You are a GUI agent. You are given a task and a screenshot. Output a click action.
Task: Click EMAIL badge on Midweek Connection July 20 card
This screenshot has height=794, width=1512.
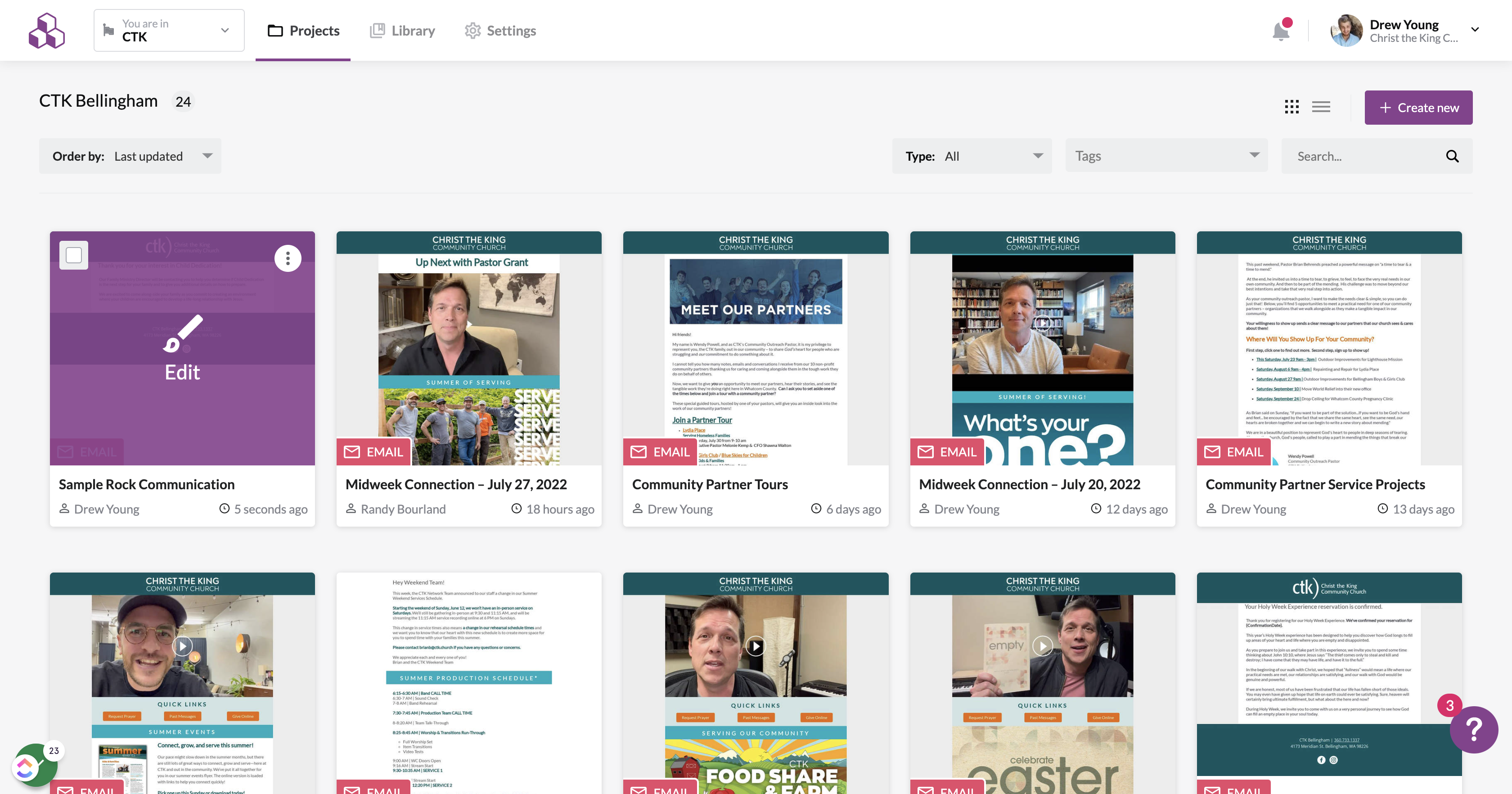click(947, 451)
